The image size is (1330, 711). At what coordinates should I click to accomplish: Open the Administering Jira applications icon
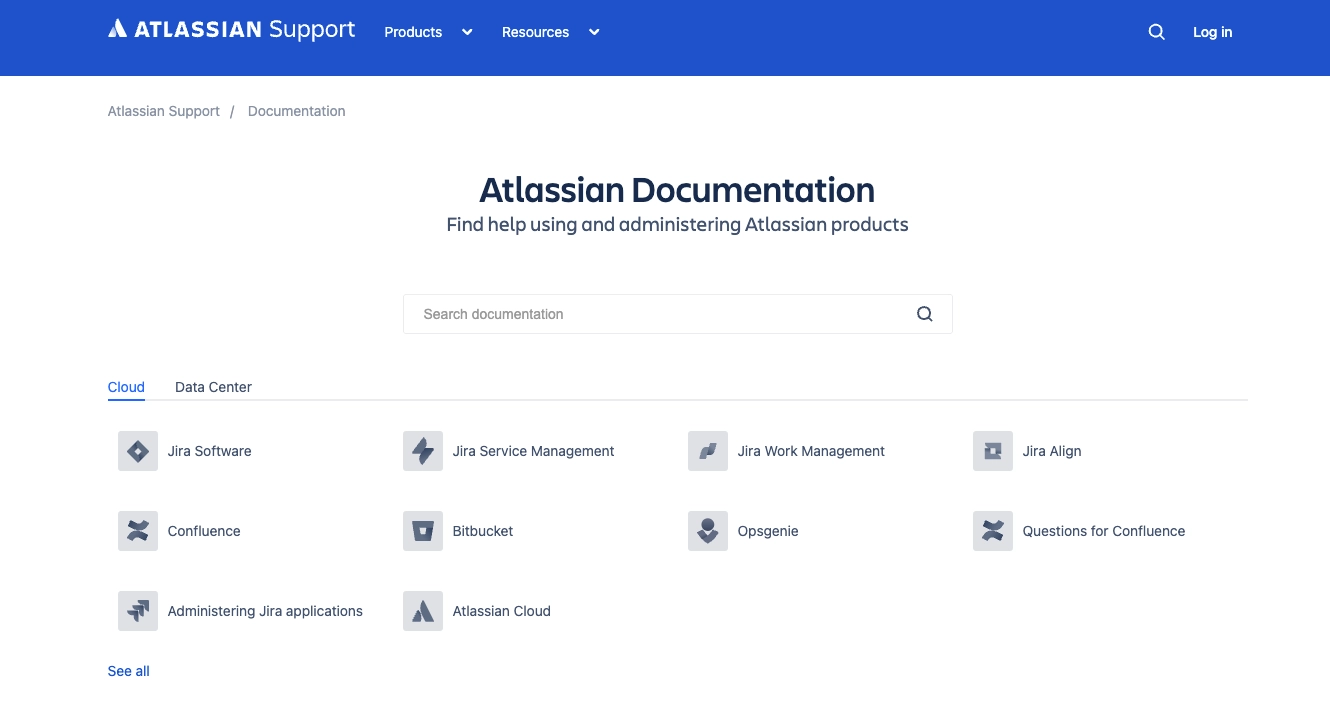138,611
